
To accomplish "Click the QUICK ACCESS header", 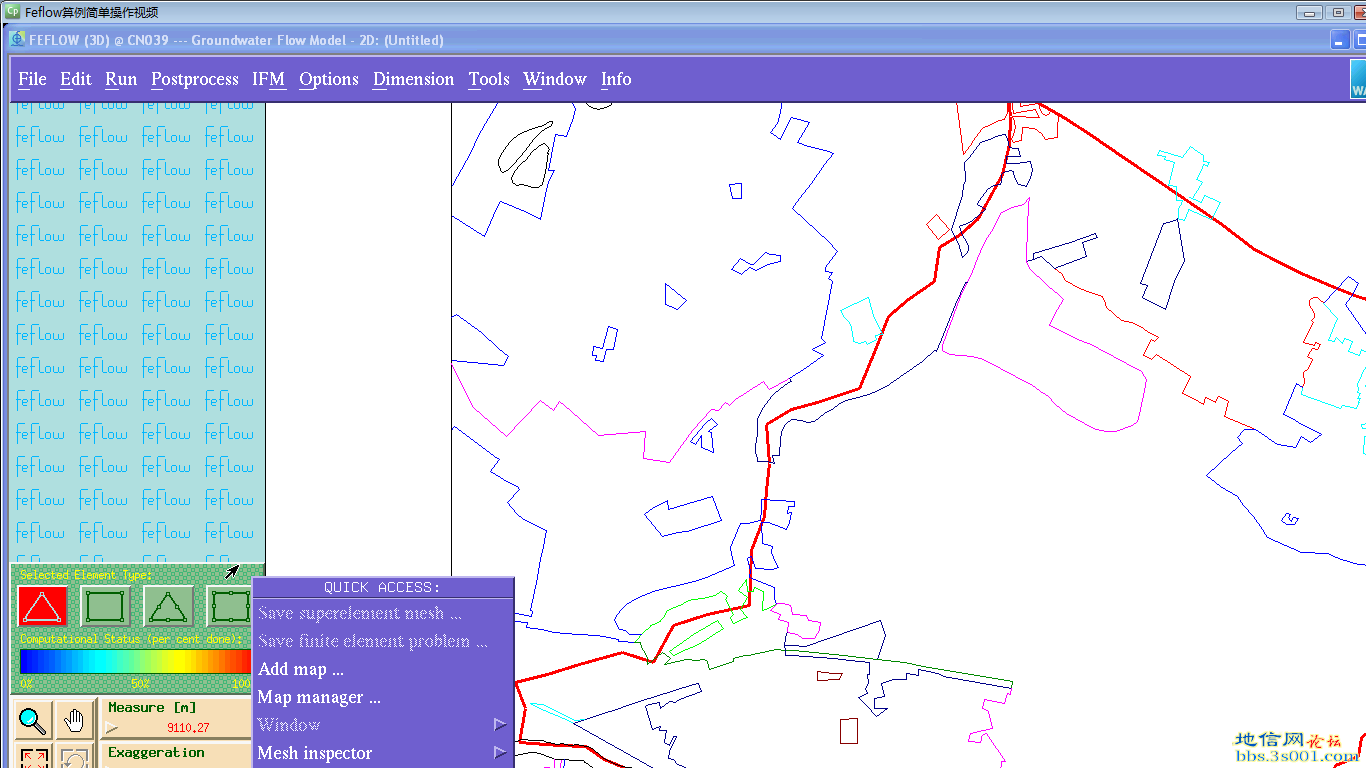I will tap(382, 588).
